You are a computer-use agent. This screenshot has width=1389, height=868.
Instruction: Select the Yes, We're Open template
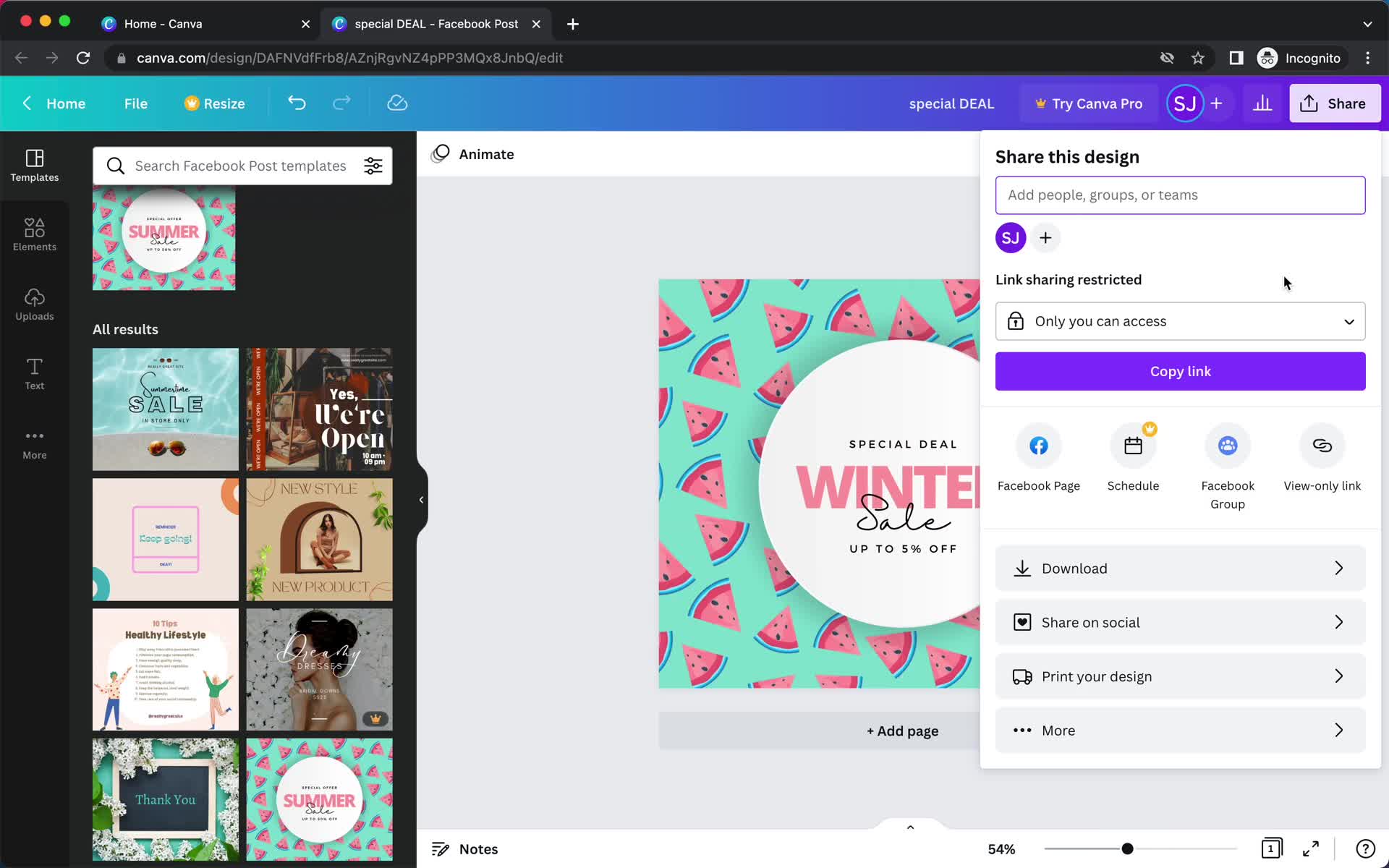[x=319, y=409]
